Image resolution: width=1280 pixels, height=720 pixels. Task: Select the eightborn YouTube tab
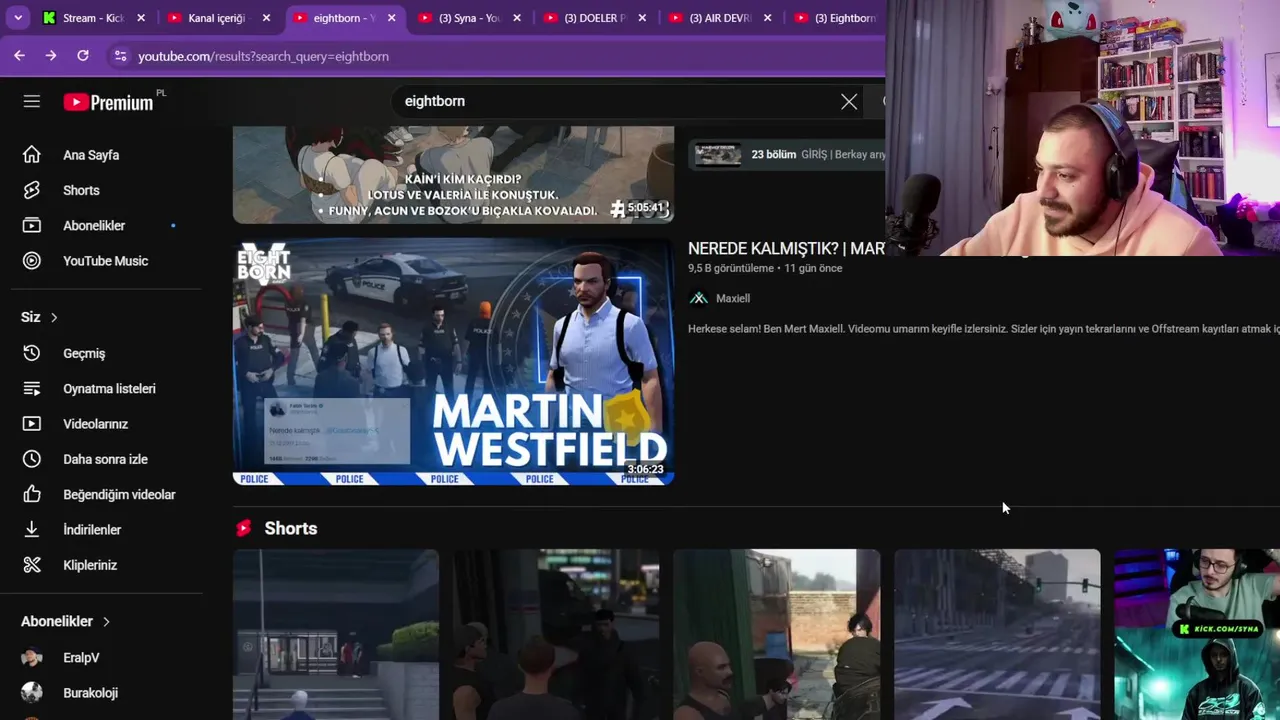[x=345, y=18]
